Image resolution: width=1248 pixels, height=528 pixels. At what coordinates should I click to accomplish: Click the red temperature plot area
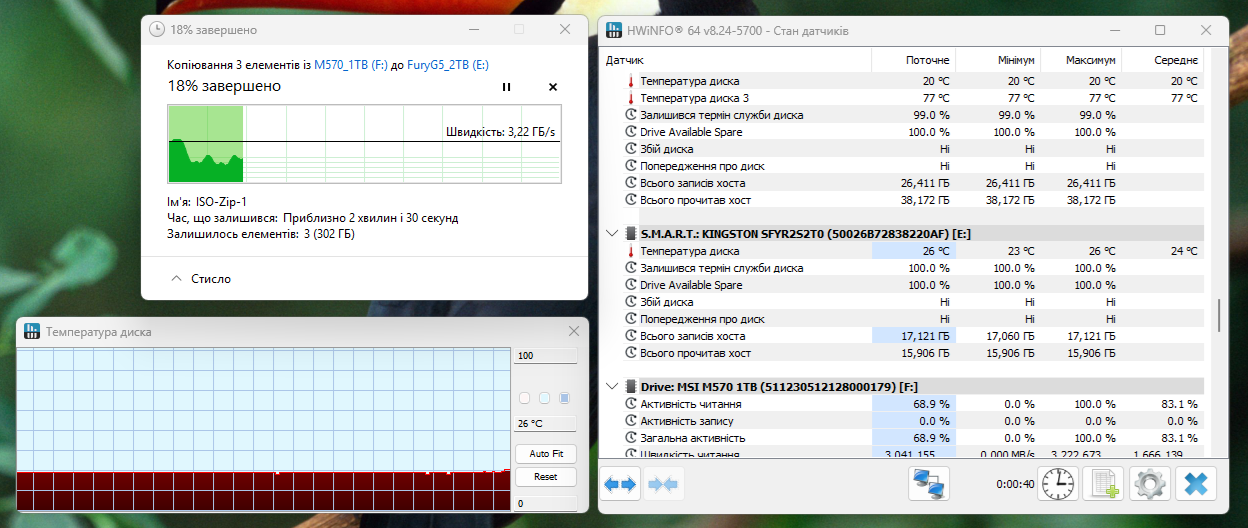(263, 491)
